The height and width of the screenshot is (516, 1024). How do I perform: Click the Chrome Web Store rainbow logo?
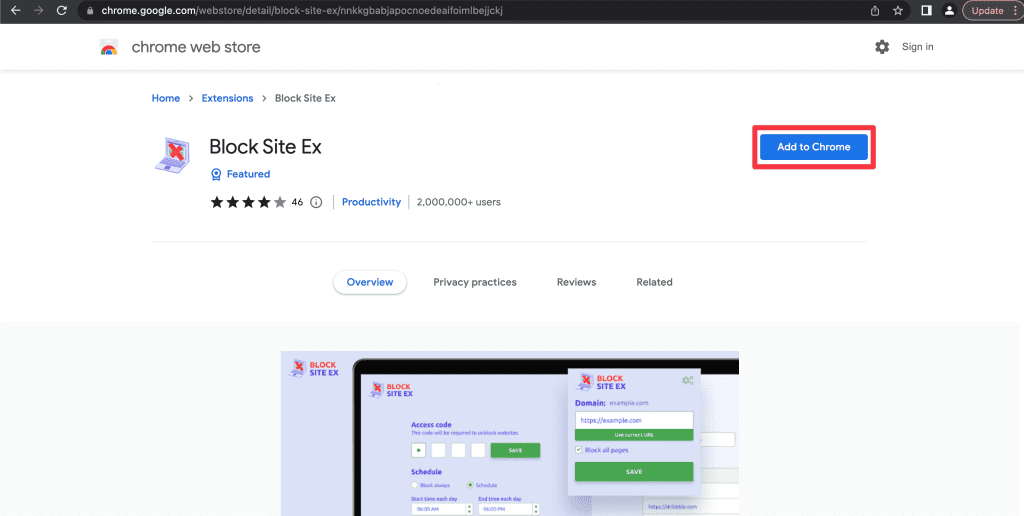coord(108,47)
